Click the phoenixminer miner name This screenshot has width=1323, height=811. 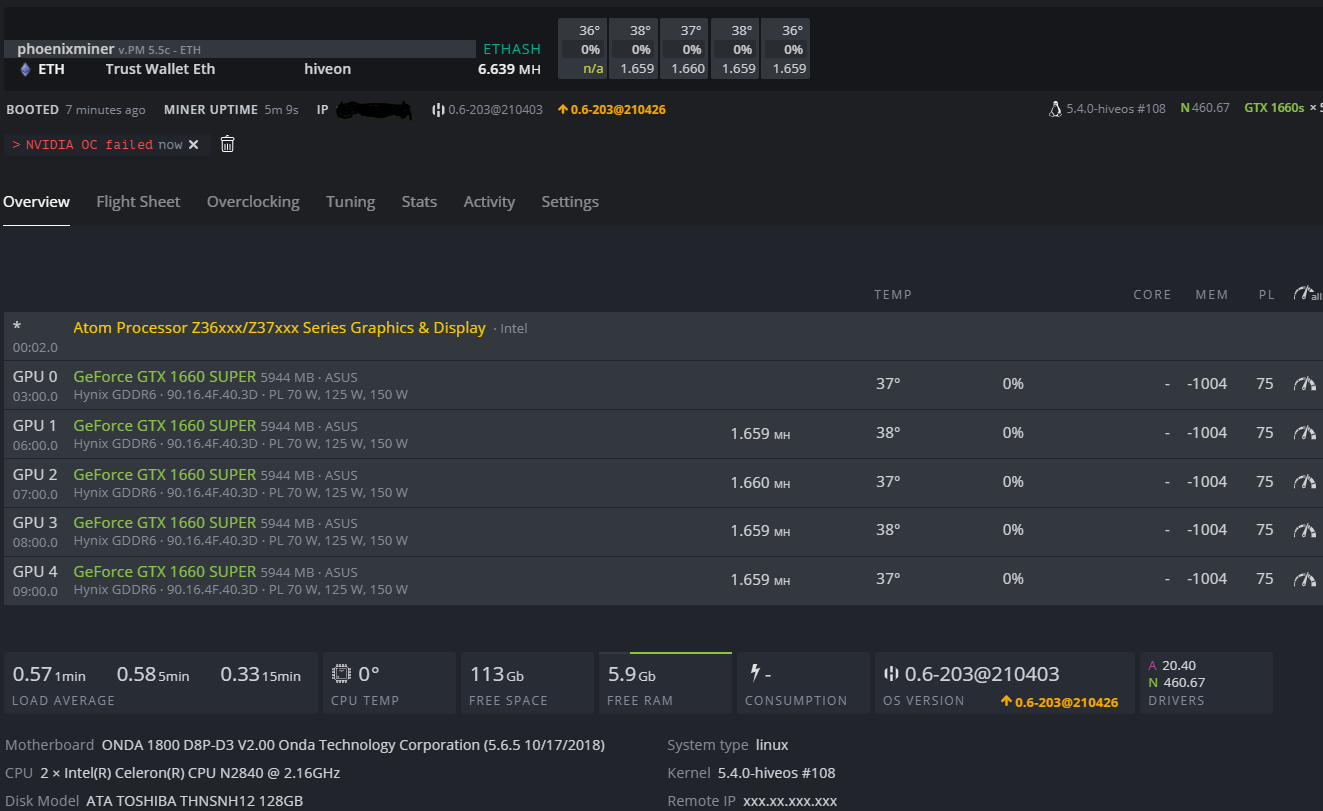66,49
